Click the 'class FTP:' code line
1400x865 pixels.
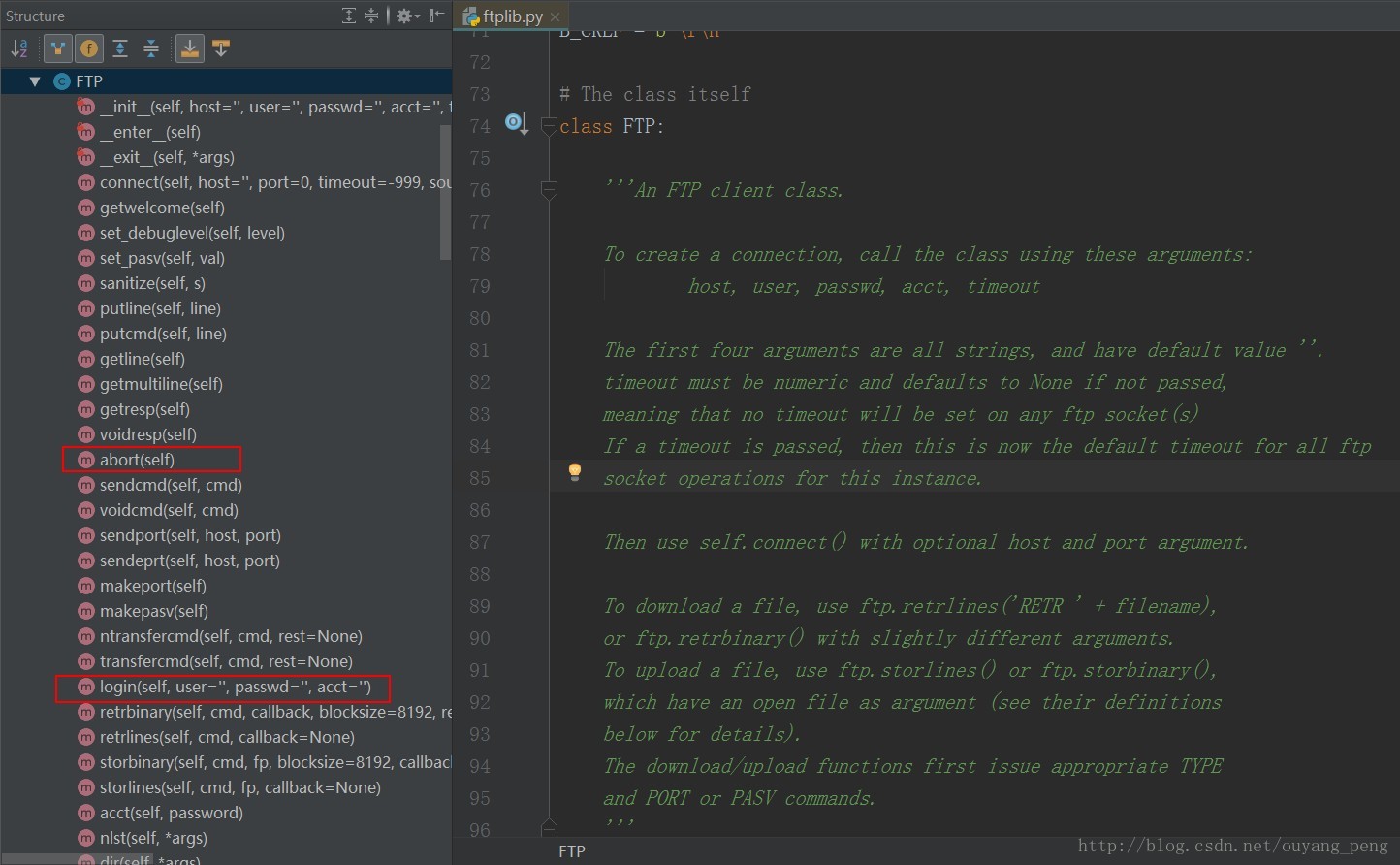[612, 126]
